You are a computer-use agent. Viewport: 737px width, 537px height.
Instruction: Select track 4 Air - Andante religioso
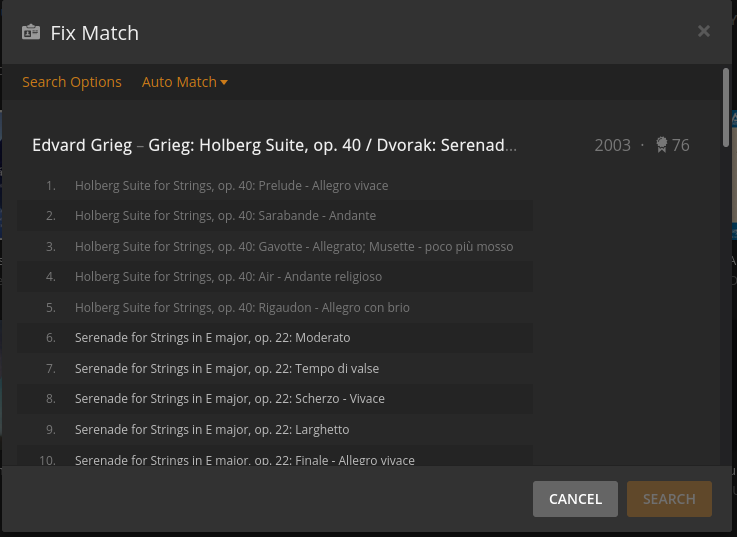pos(228,276)
